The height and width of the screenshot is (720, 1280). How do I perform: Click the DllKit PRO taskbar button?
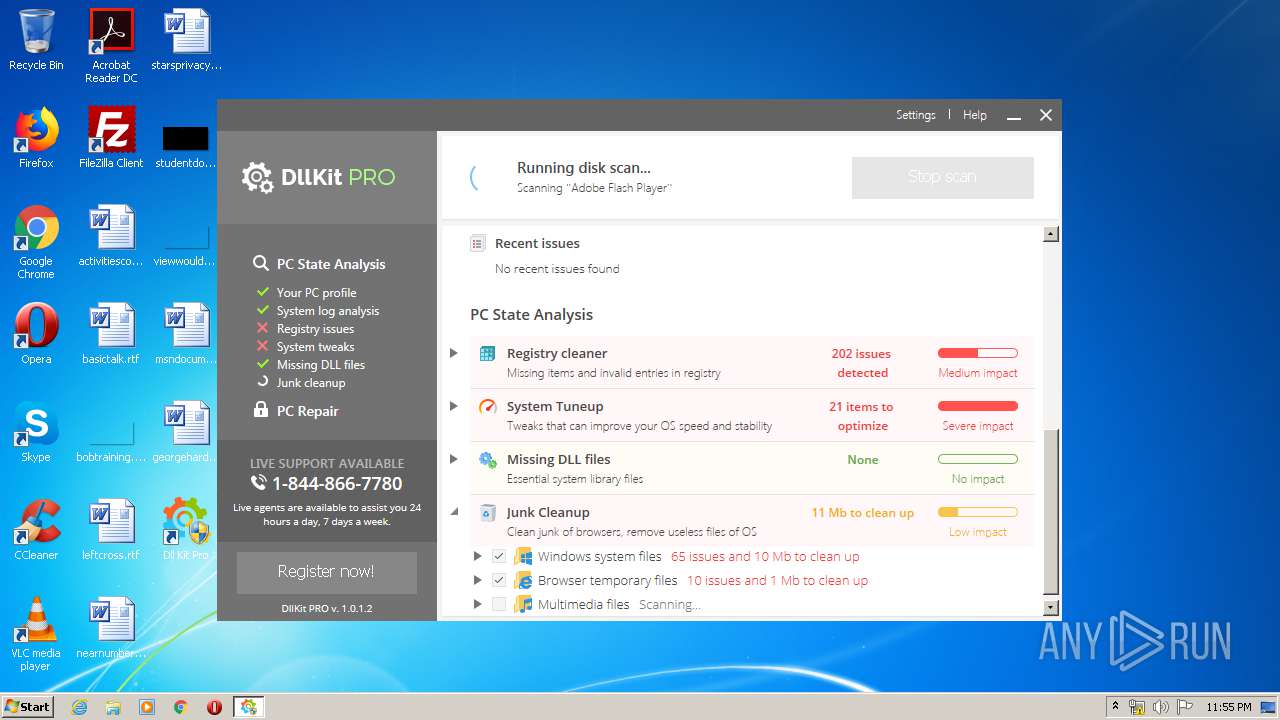click(x=248, y=707)
